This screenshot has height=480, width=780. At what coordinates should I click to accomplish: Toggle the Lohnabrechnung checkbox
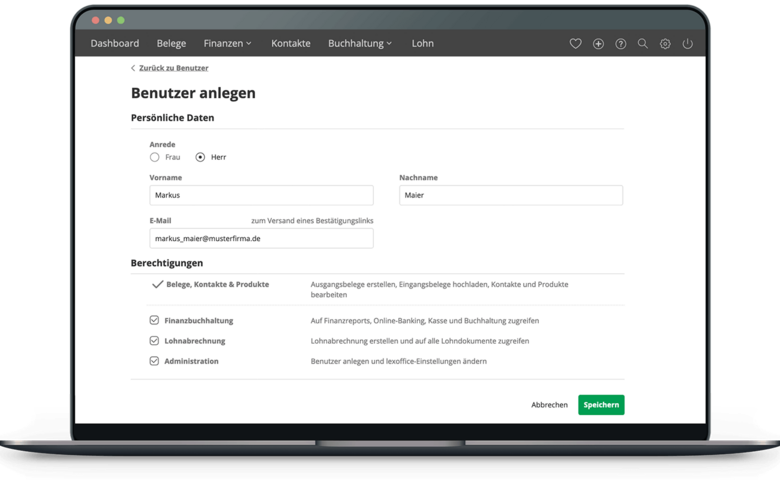pos(154,341)
